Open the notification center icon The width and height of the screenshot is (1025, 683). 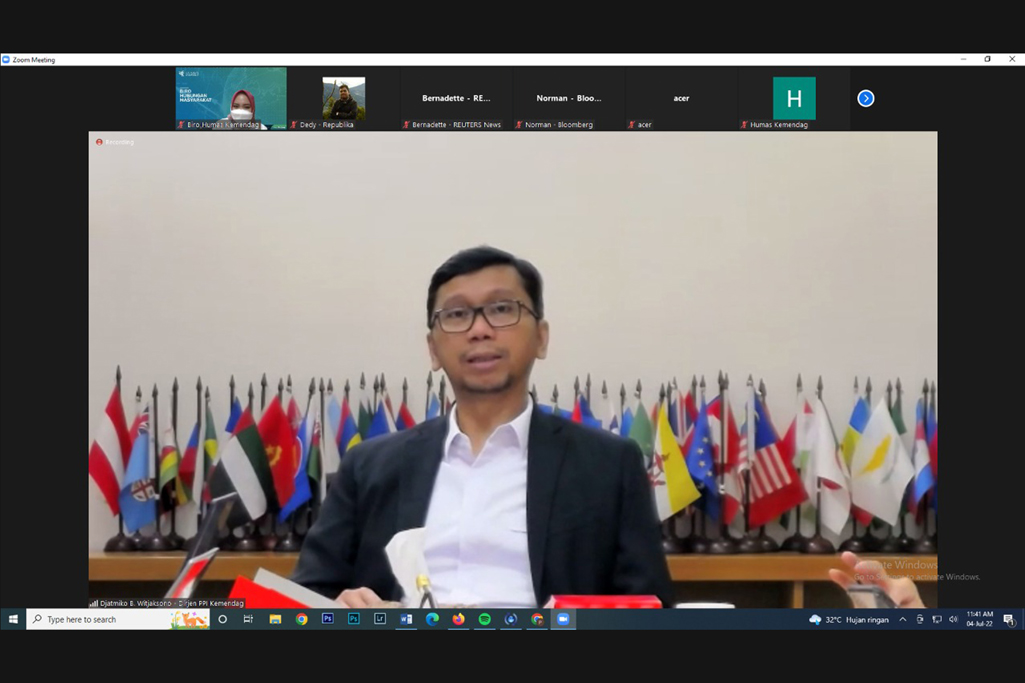[1008, 619]
